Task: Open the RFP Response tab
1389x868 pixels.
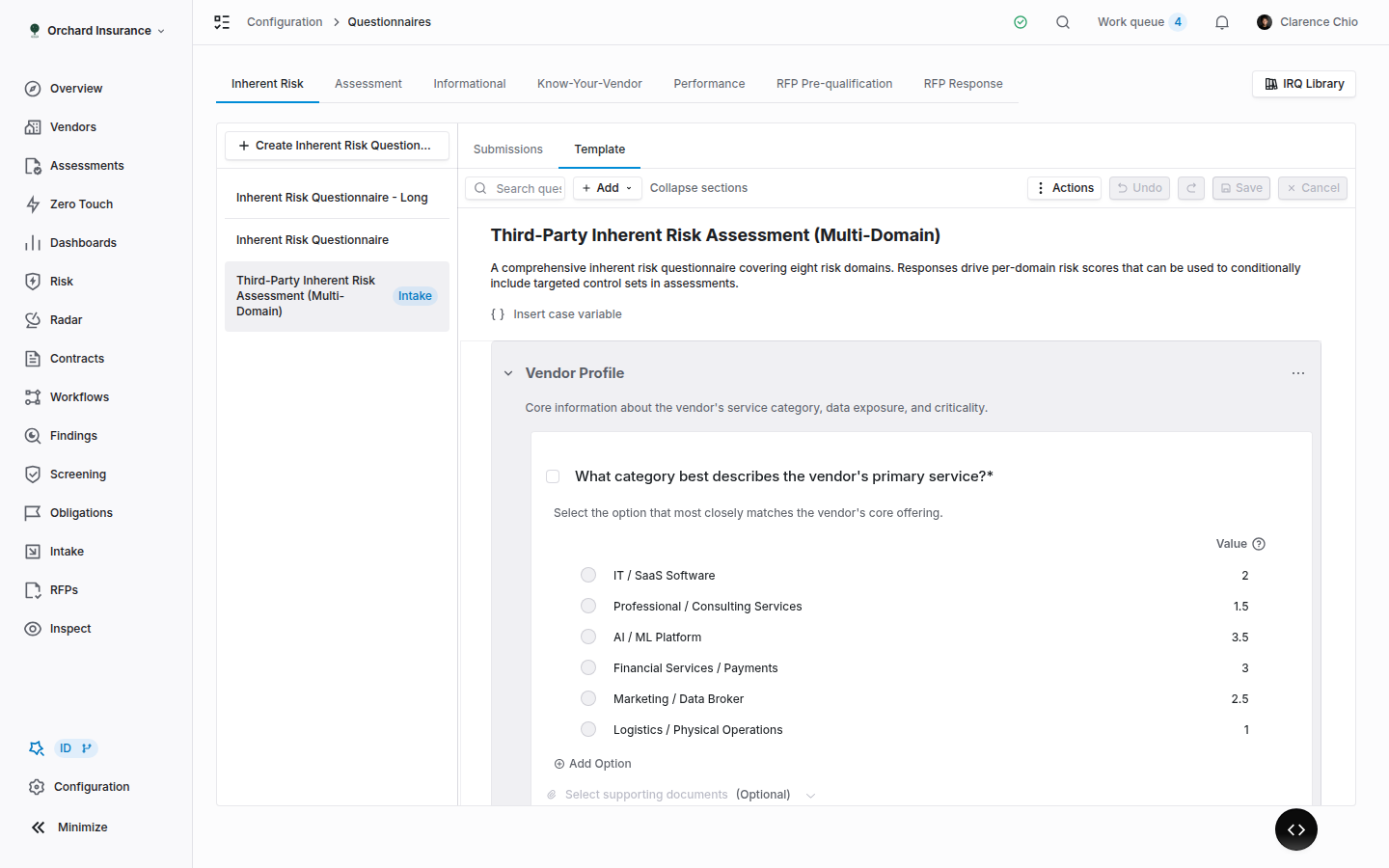Action: 963,84
